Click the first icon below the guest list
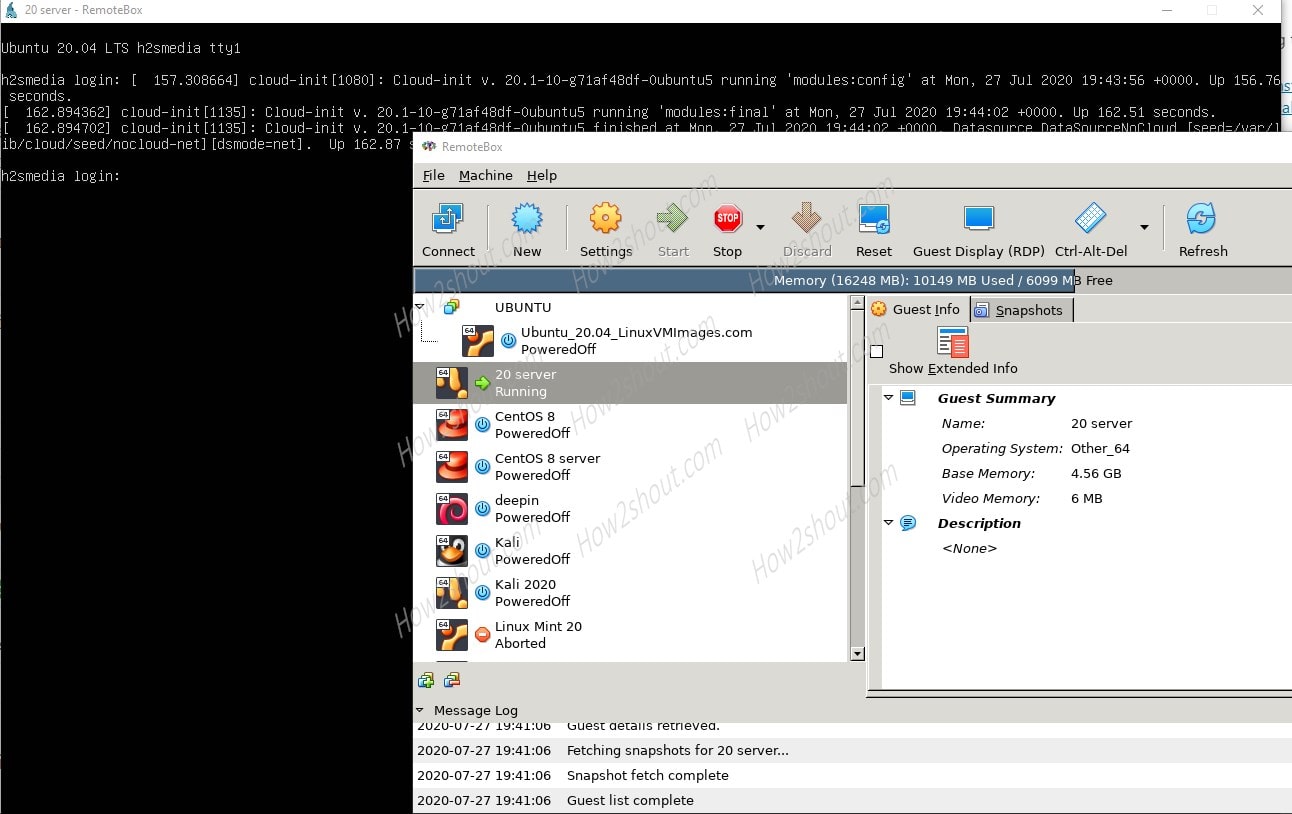The height and width of the screenshot is (814, 1292). 426,680
